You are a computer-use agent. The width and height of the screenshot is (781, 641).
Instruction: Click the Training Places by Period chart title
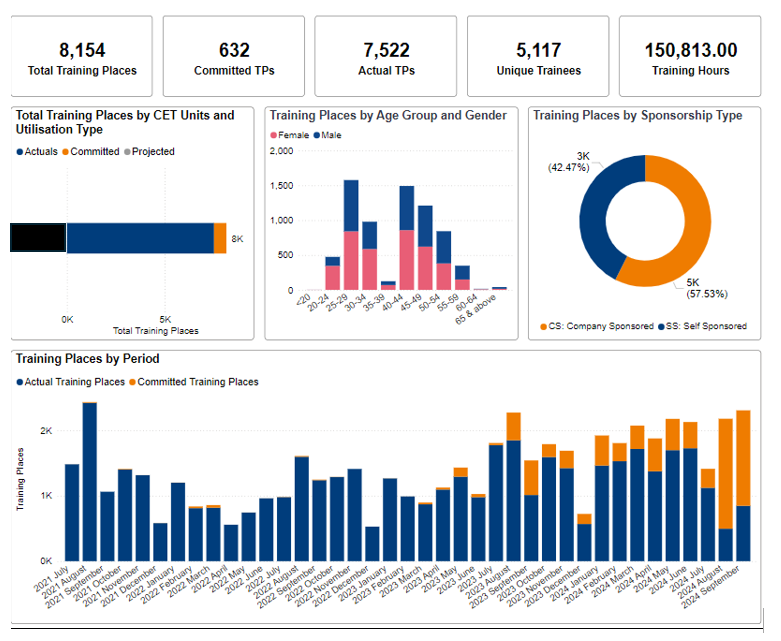pos(88,359)
